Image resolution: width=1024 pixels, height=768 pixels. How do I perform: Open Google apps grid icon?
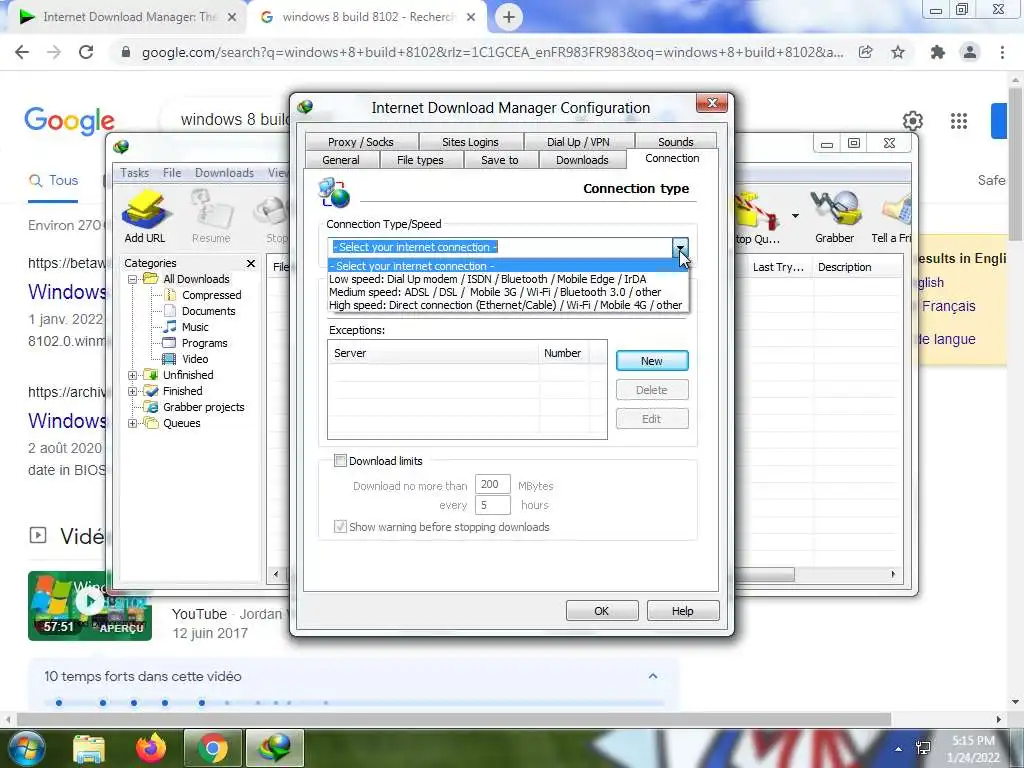[959, 121]
